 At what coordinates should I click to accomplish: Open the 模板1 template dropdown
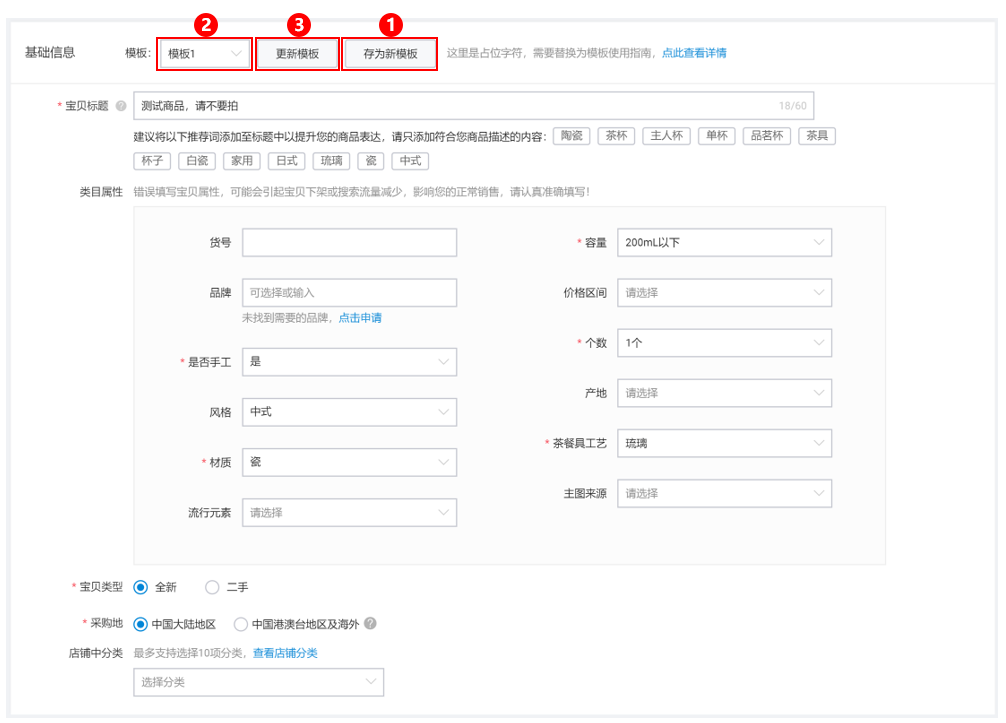tap(204, 54)
